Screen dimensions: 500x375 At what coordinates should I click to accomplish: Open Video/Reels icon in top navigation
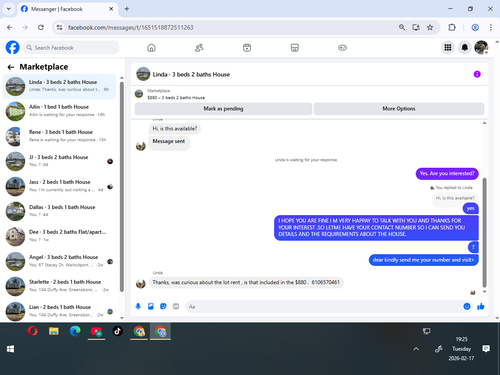click(x=247, y=48)
